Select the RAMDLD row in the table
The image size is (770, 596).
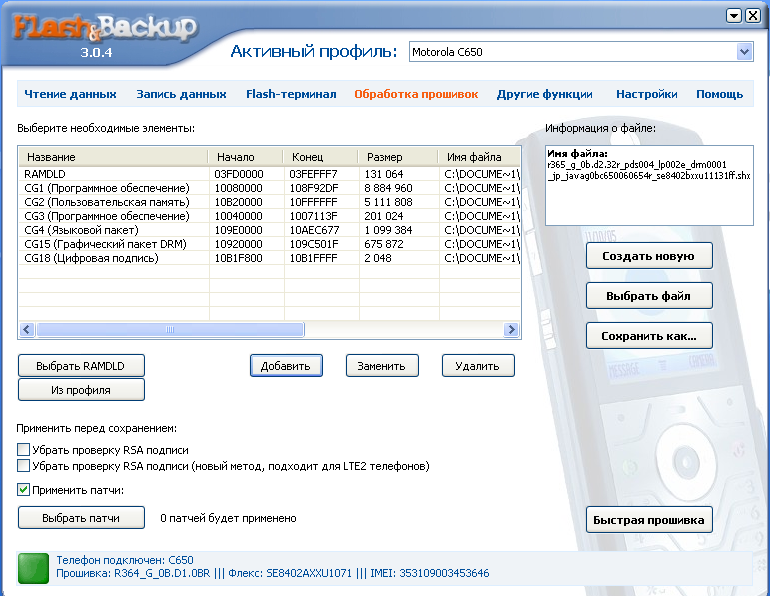(x=269, y=174)
